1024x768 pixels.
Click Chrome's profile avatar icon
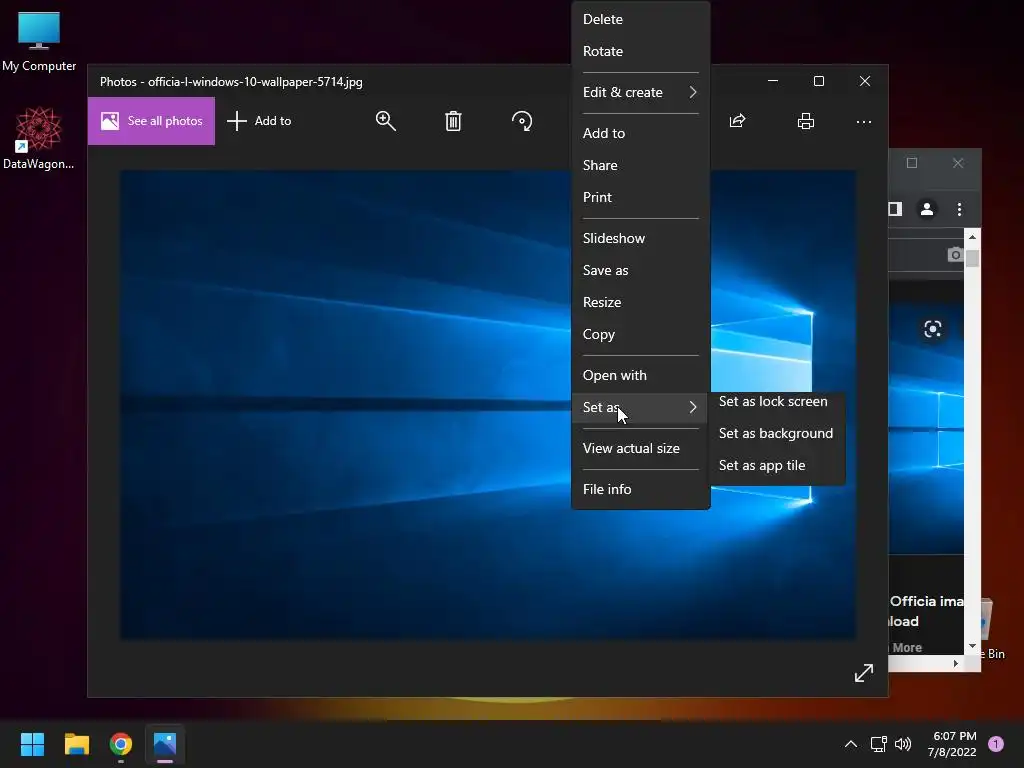click(927, 209)
